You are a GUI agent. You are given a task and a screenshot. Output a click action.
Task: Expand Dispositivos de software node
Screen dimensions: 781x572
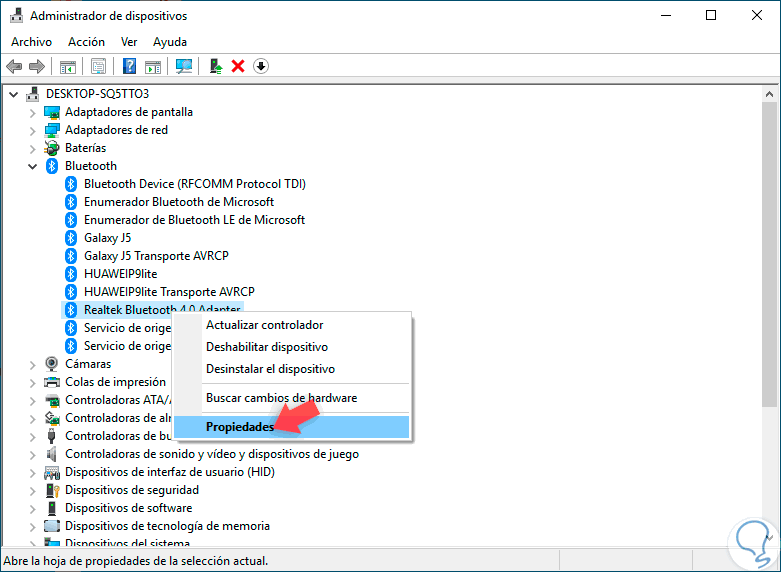tap(32, 509)
